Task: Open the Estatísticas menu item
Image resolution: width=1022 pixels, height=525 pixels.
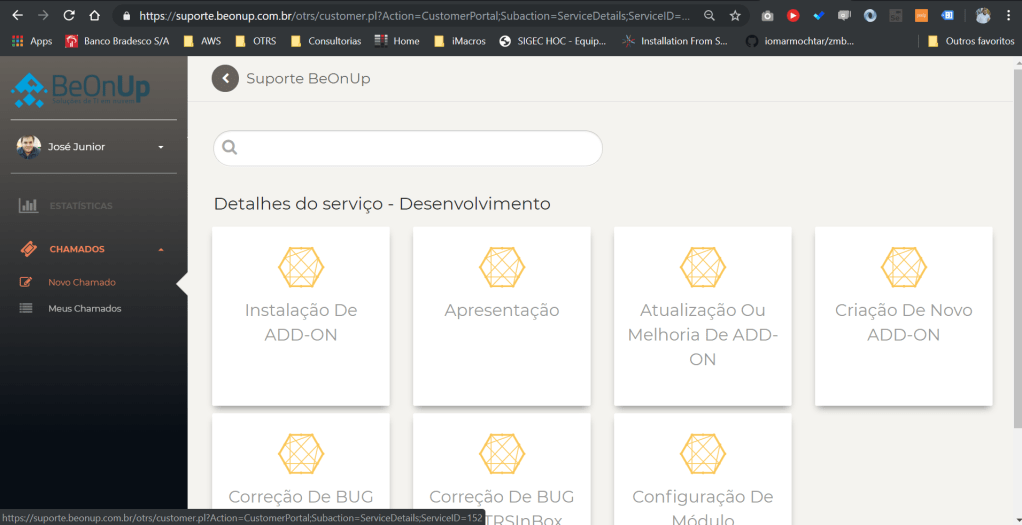Action: pyautogui.click(x=81, y=206)
